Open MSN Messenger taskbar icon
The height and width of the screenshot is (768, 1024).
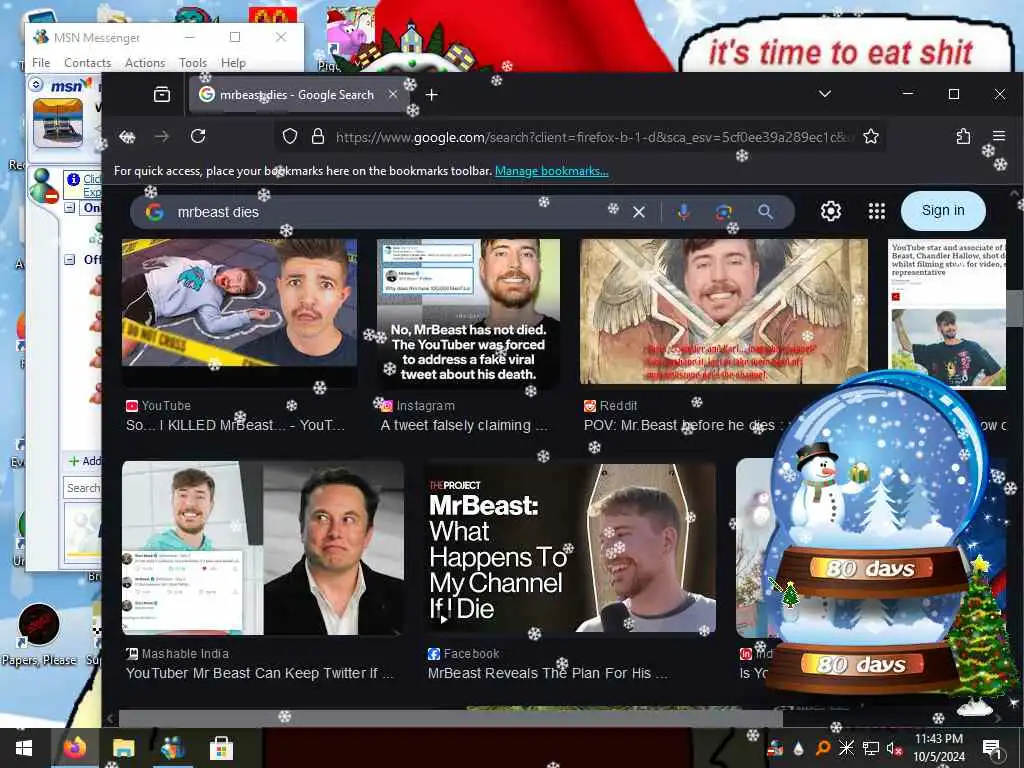172,748
